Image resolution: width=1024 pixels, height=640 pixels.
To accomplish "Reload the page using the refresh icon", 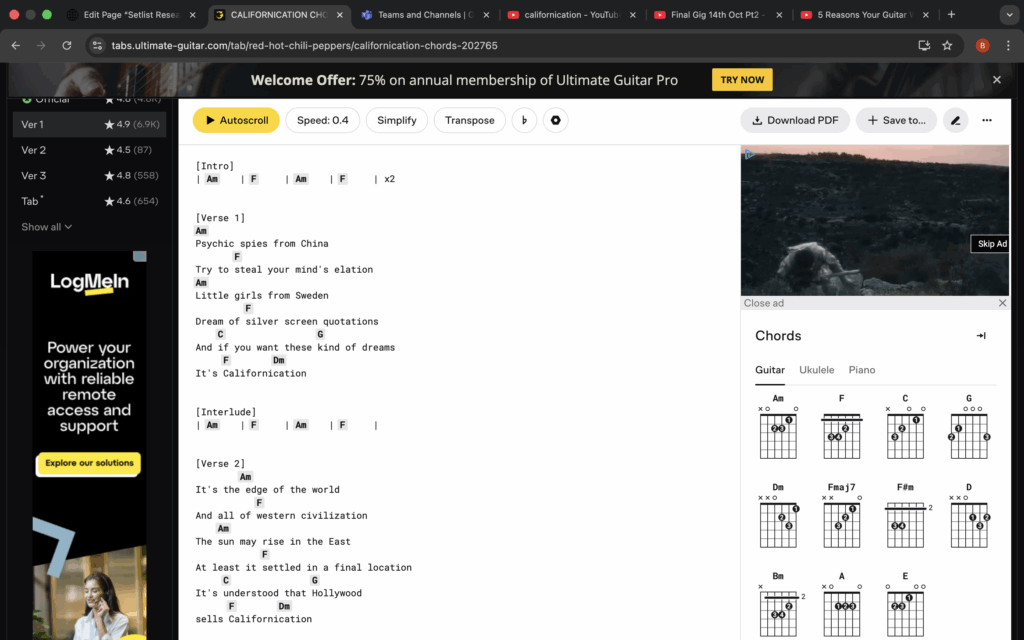I will 67,45.
